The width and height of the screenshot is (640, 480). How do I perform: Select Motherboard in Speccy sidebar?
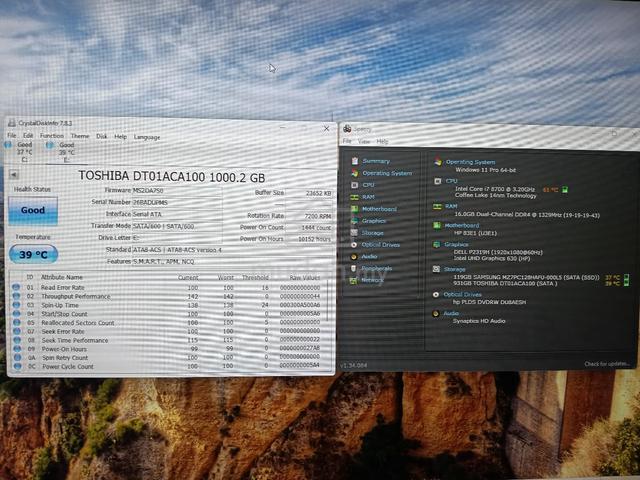379,209
